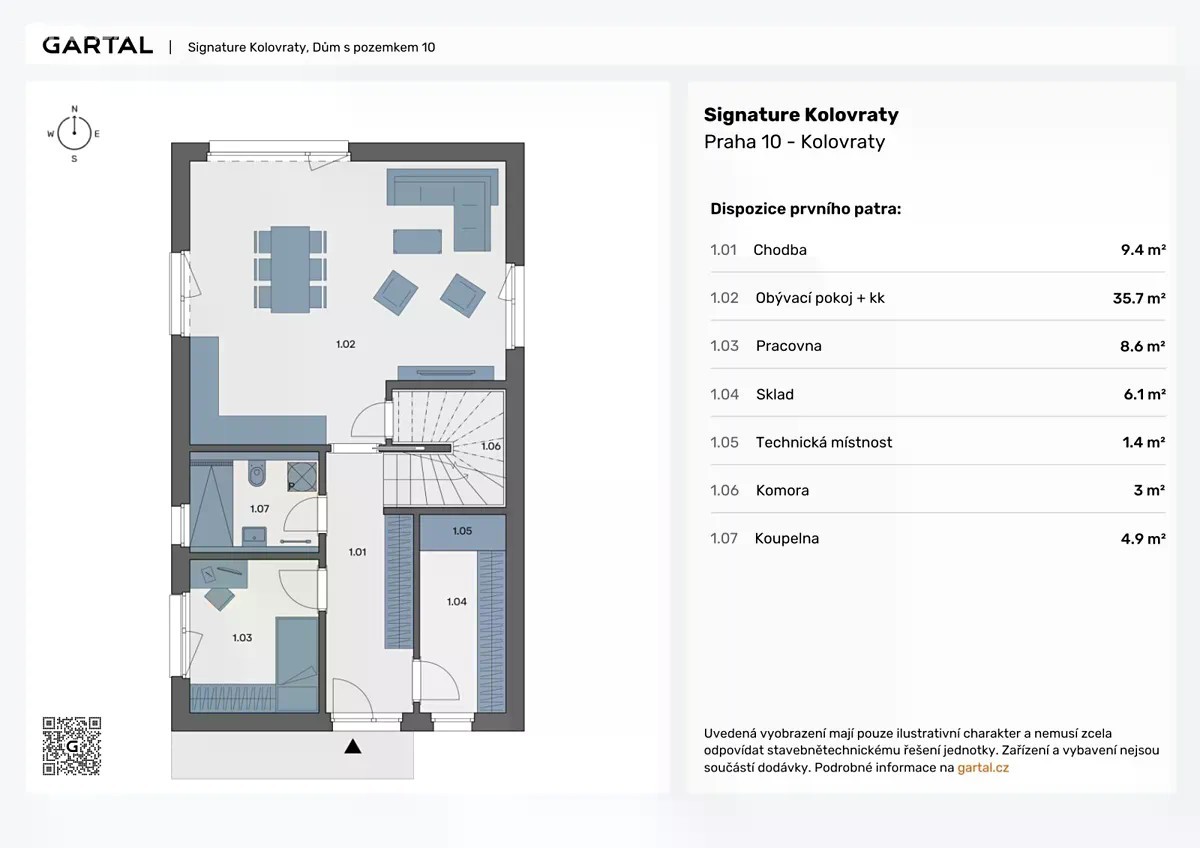Viewport: 1200px width, 848px height.
Task: Click the GARTAL logo in the header
Action: pos(97,46)
